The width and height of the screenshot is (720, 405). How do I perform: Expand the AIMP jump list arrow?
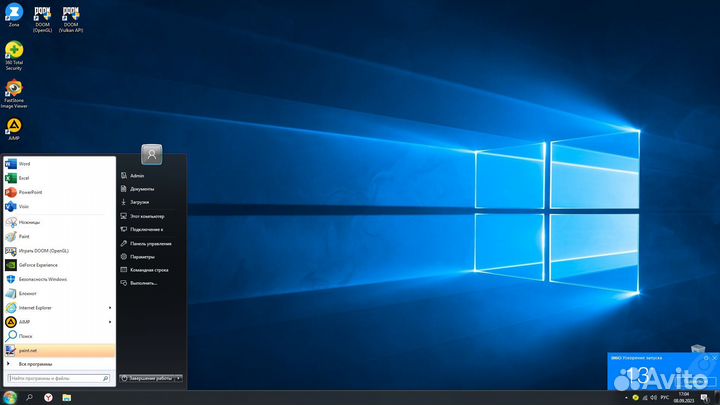[109, 322]
